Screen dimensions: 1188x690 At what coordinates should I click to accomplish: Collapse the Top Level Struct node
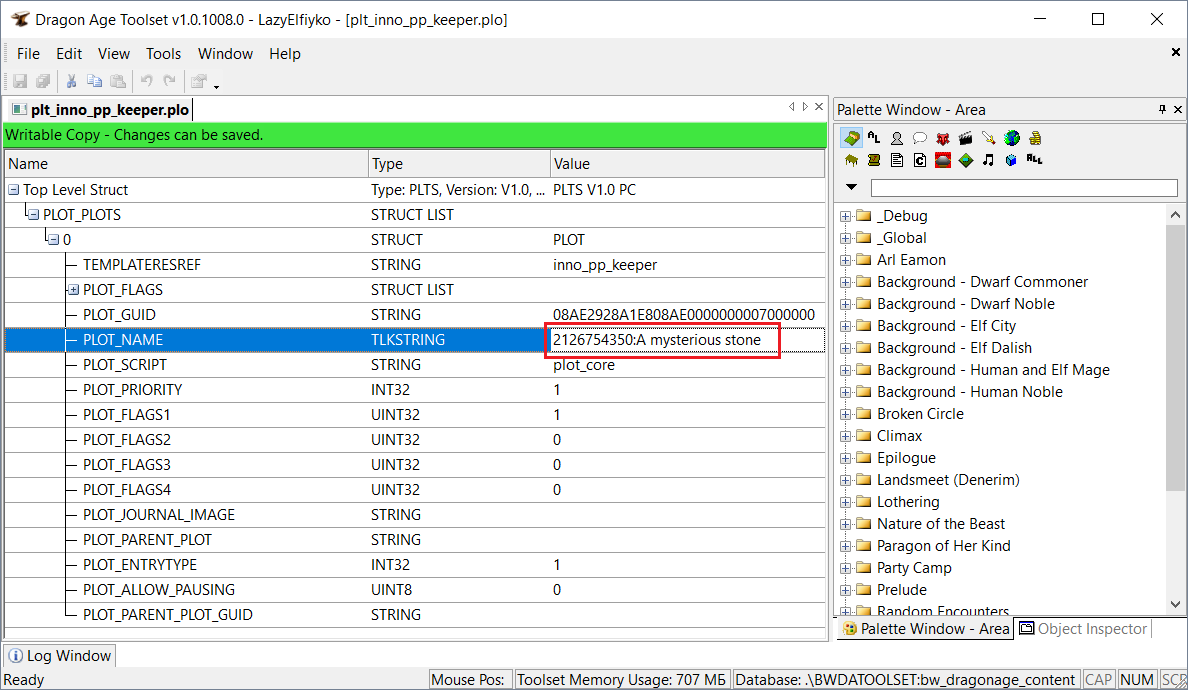14,190
